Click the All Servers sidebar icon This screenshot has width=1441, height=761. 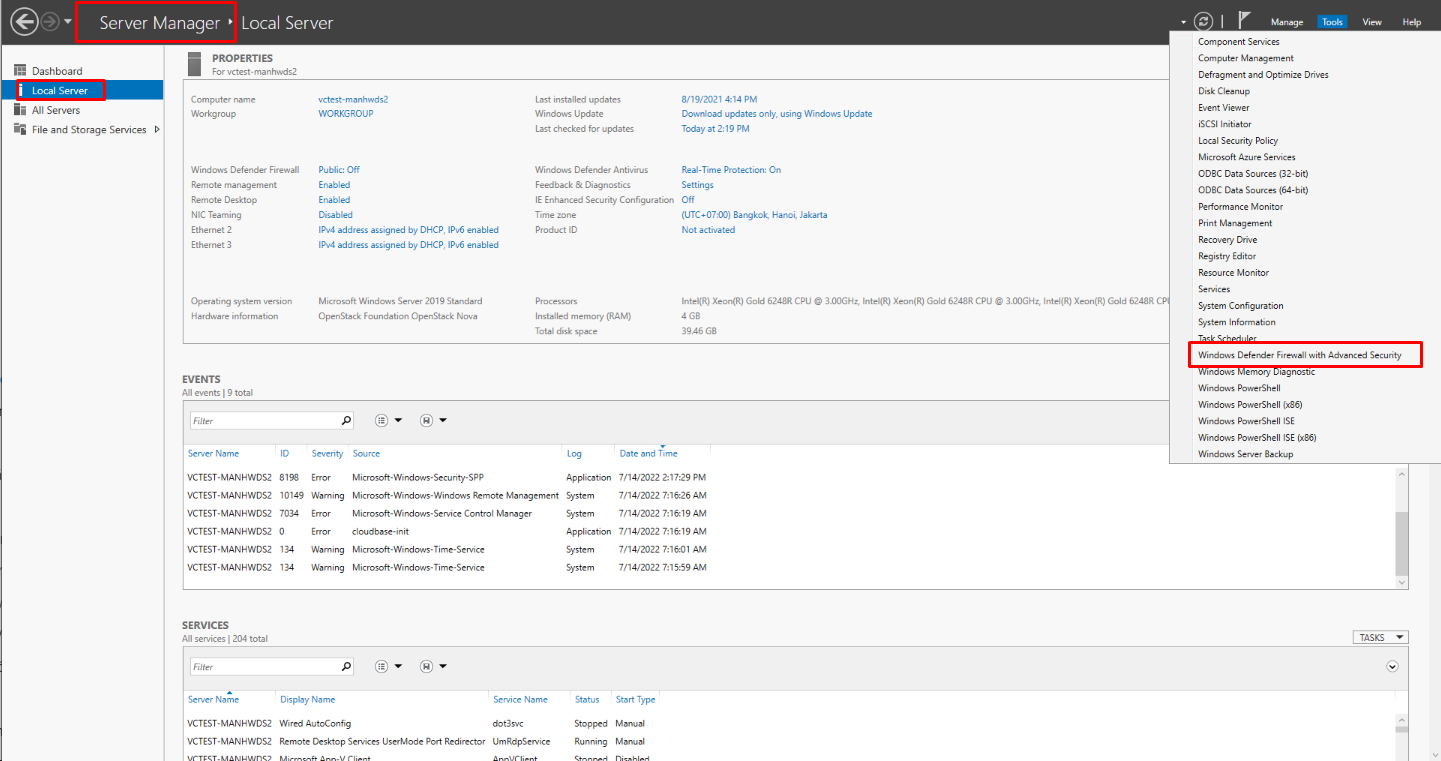(21, 110)
